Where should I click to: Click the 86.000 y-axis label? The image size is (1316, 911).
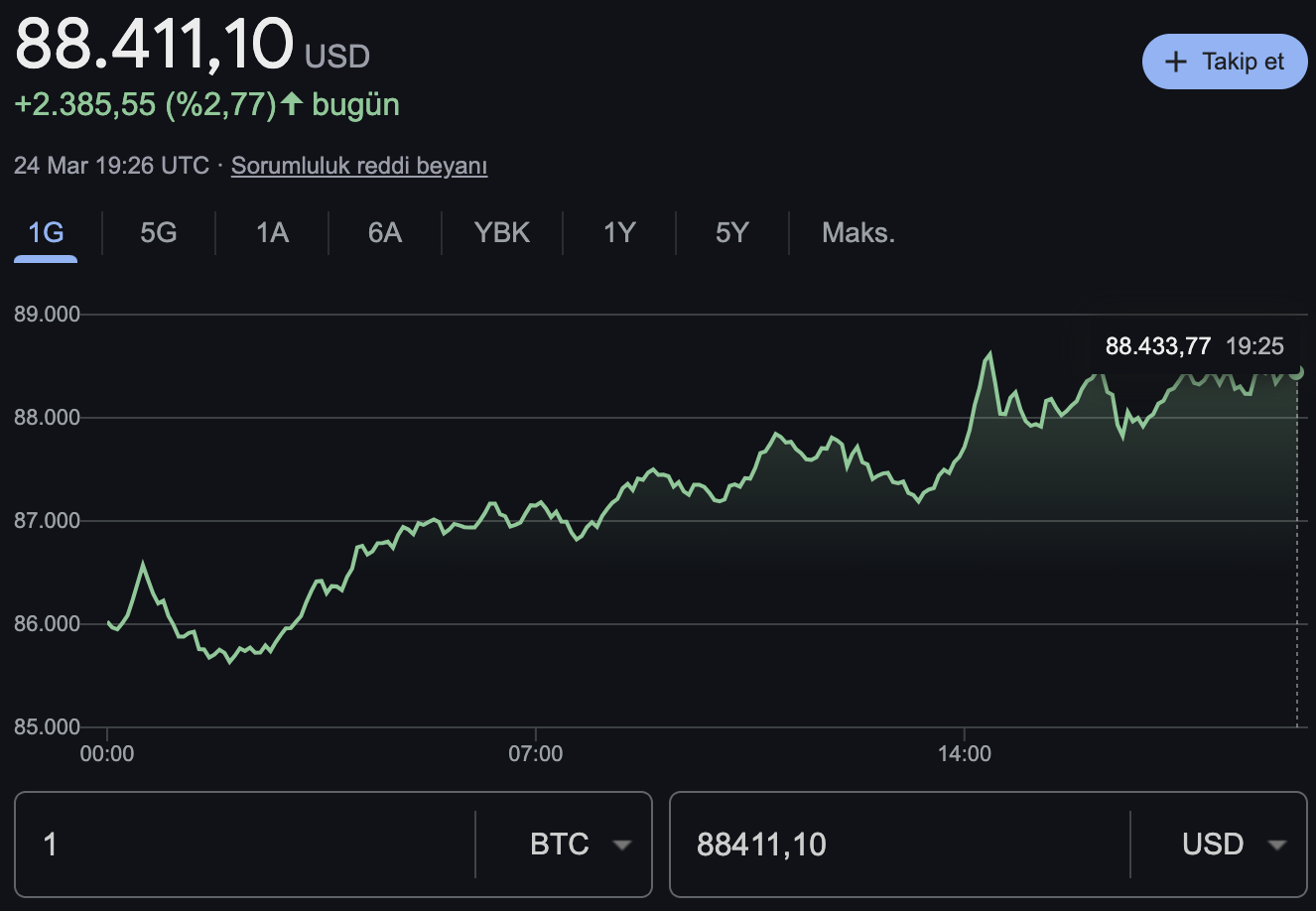(47, 624)
